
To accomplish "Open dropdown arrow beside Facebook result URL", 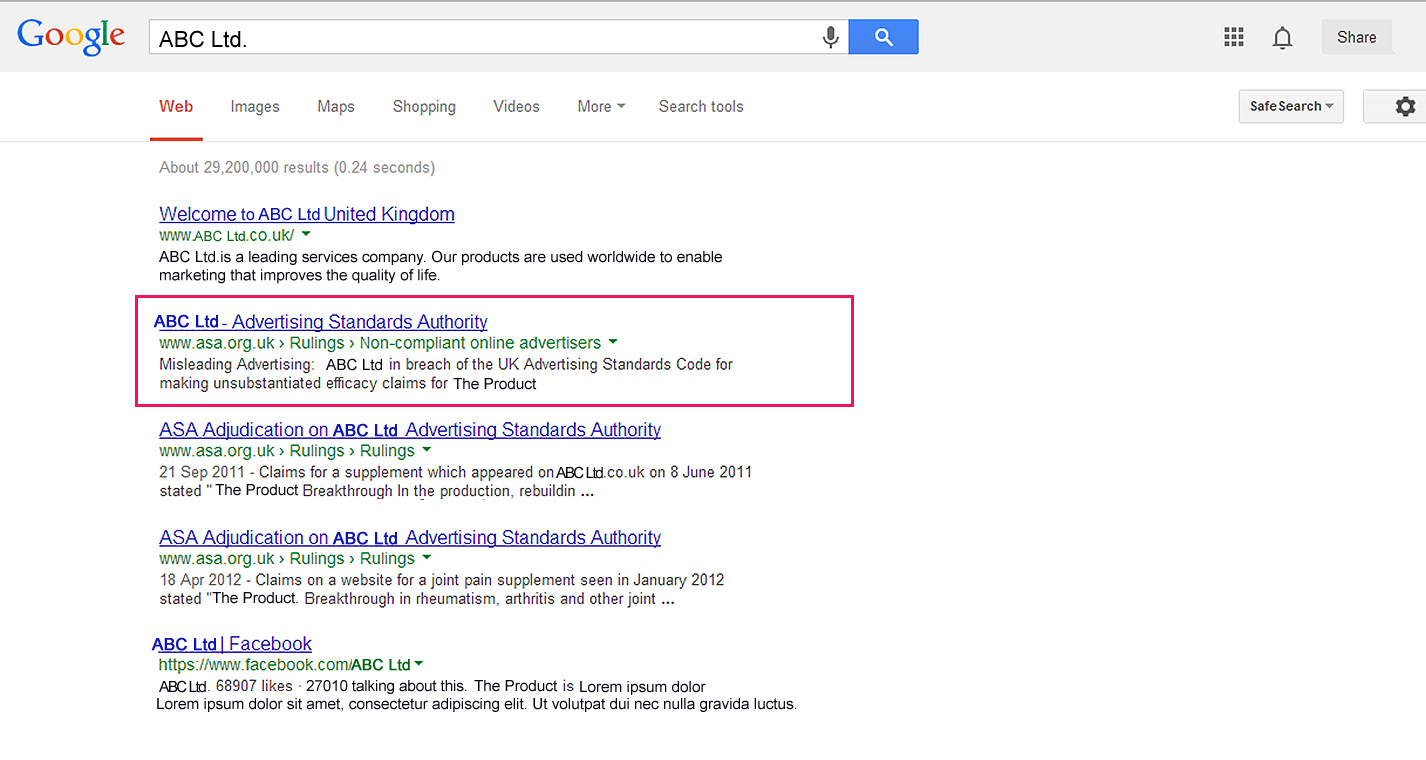I will pos(419,664).
